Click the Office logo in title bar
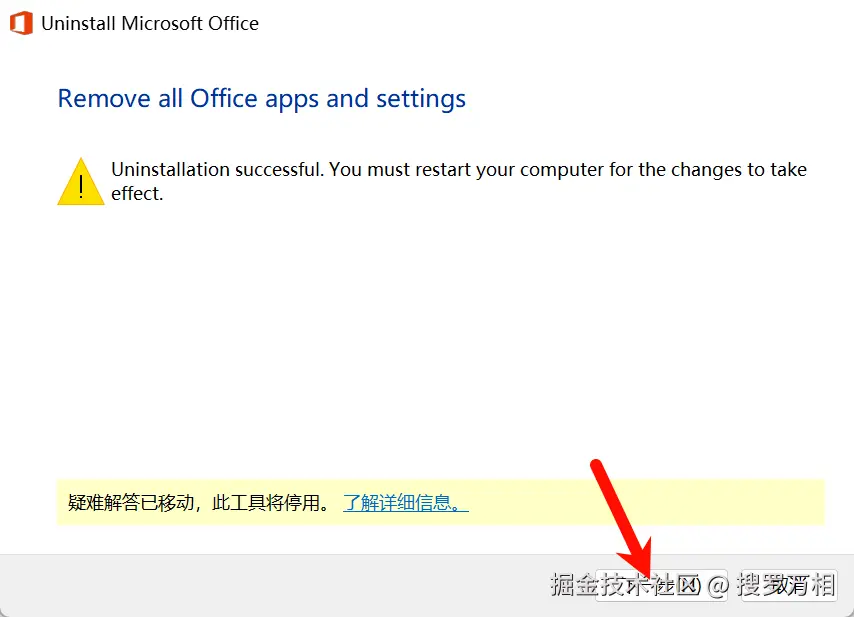 click(21, 23)
